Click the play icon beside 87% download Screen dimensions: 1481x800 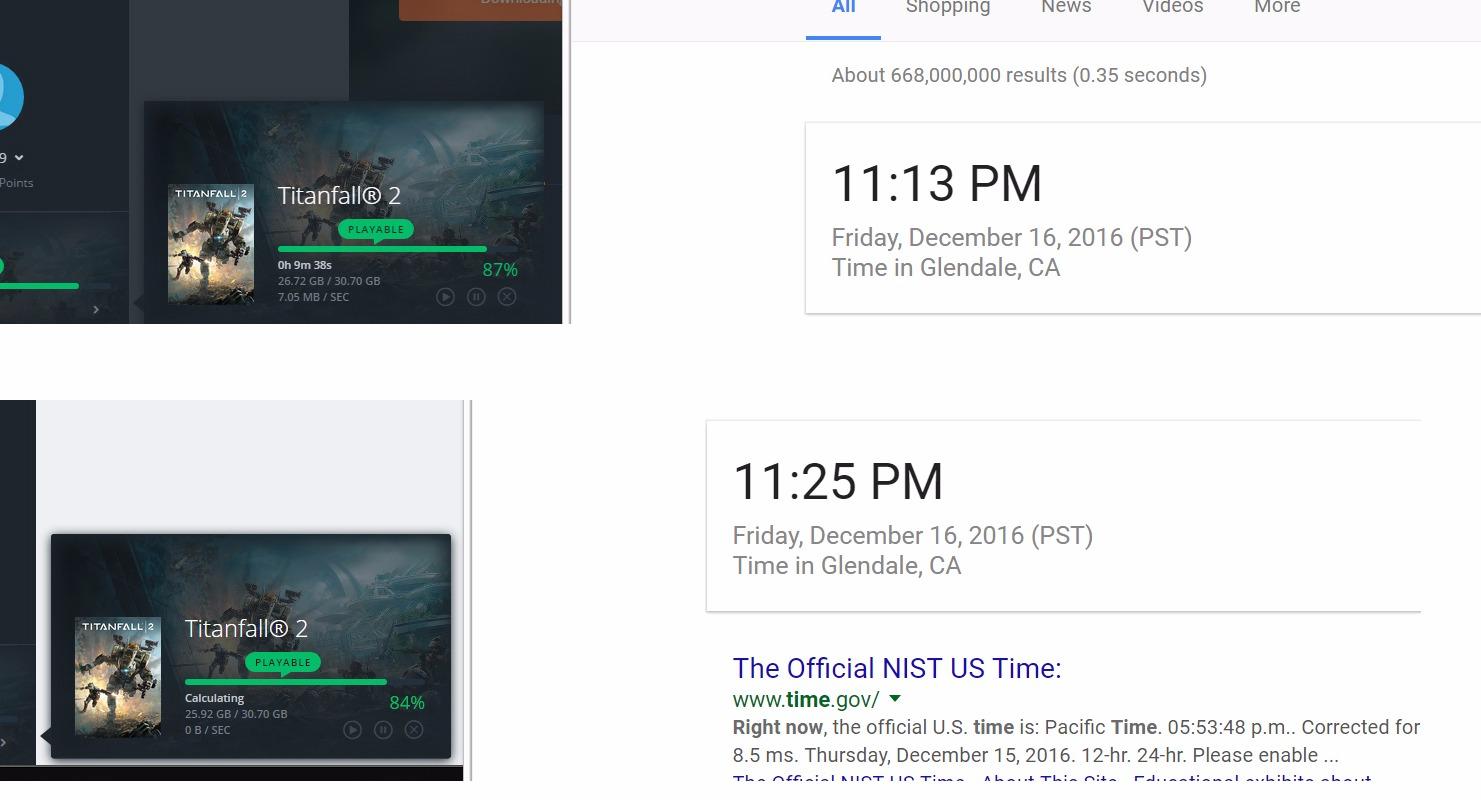tap(446, 297)
